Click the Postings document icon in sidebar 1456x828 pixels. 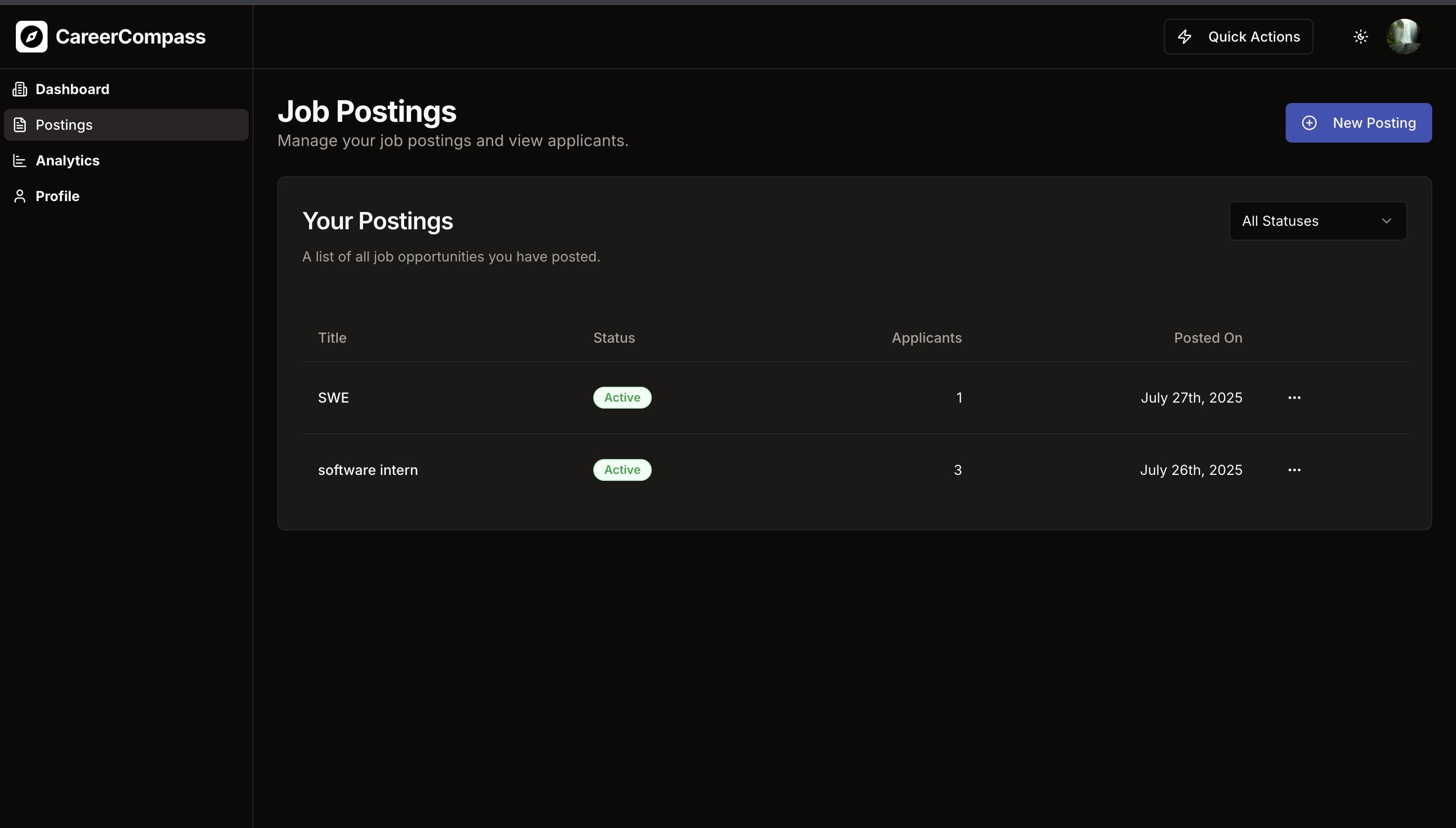click(x=20, y=124)
